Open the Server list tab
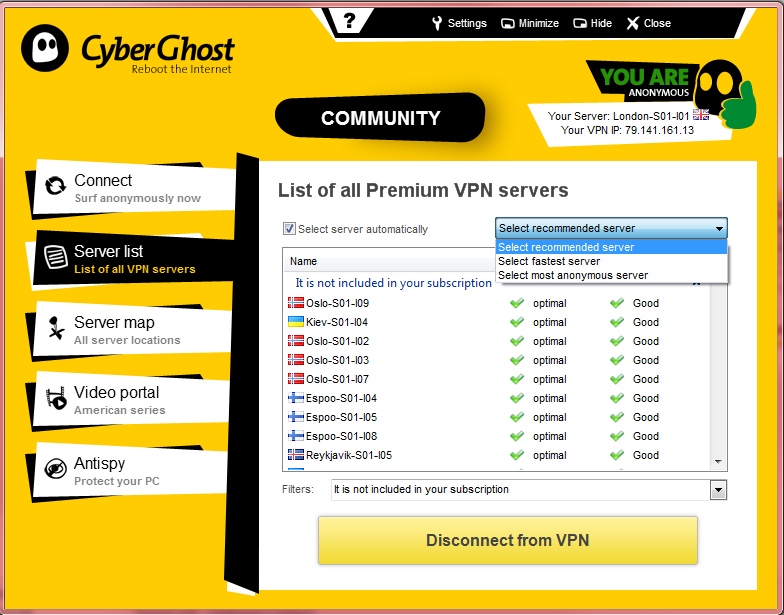The width and height of the screenshot is (784, 615). click(x=133, y=259)
